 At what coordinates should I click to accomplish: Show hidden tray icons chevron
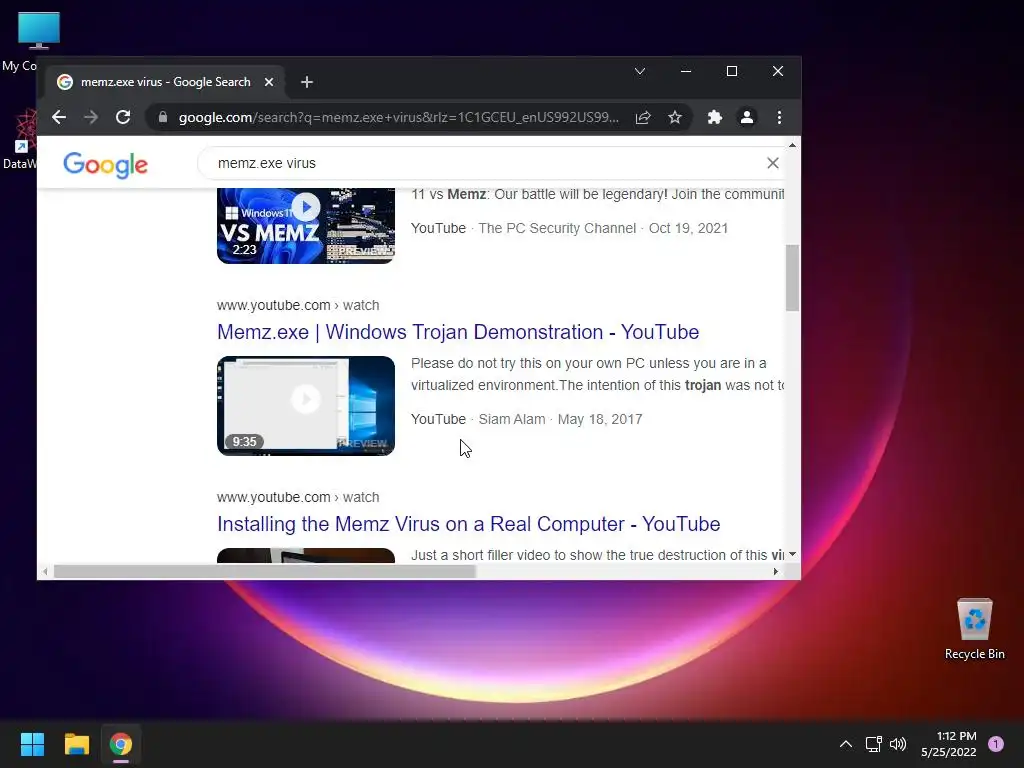(846, 744)
